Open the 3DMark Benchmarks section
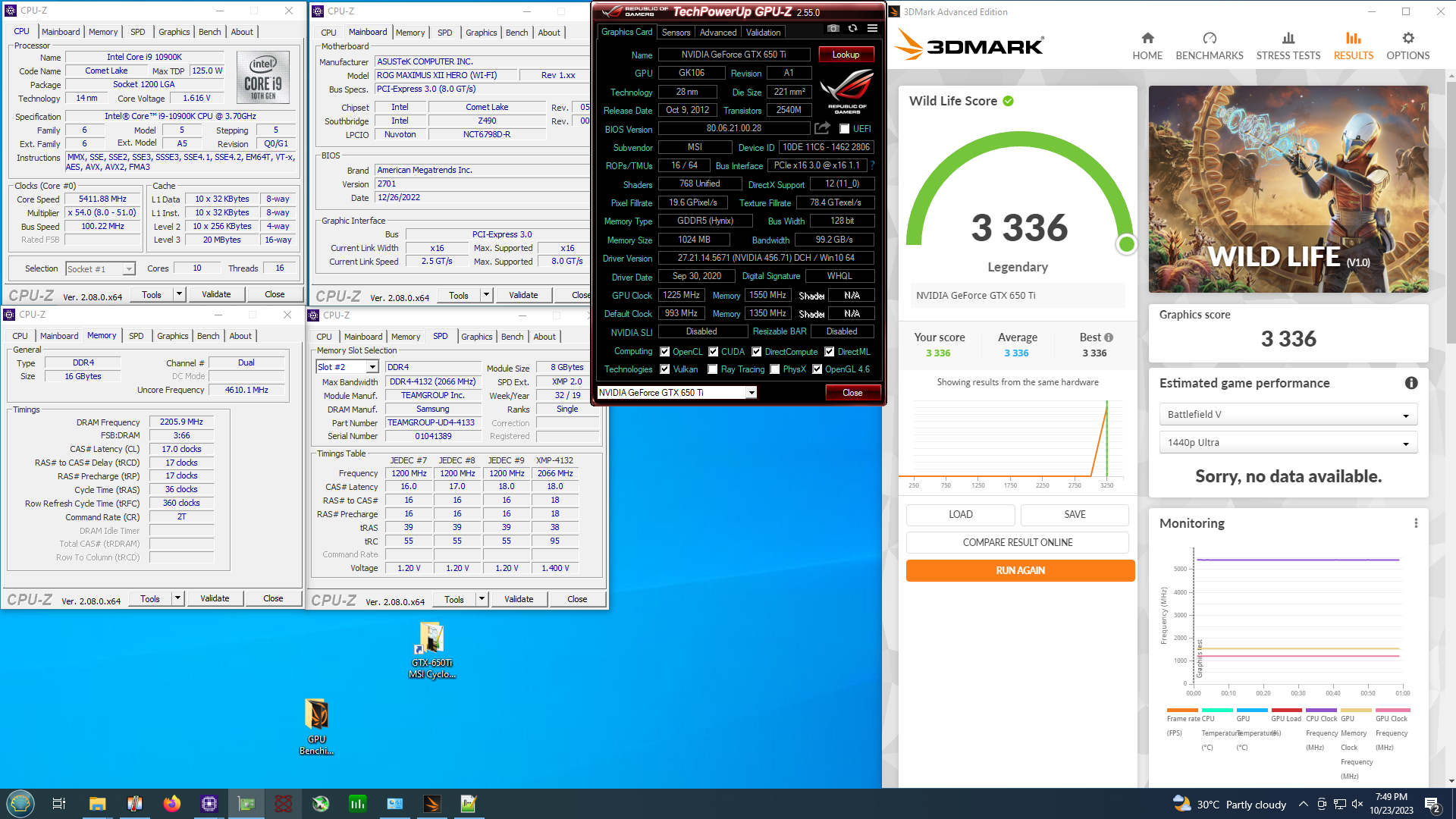1456x819 pixels. coord(1210,46)
